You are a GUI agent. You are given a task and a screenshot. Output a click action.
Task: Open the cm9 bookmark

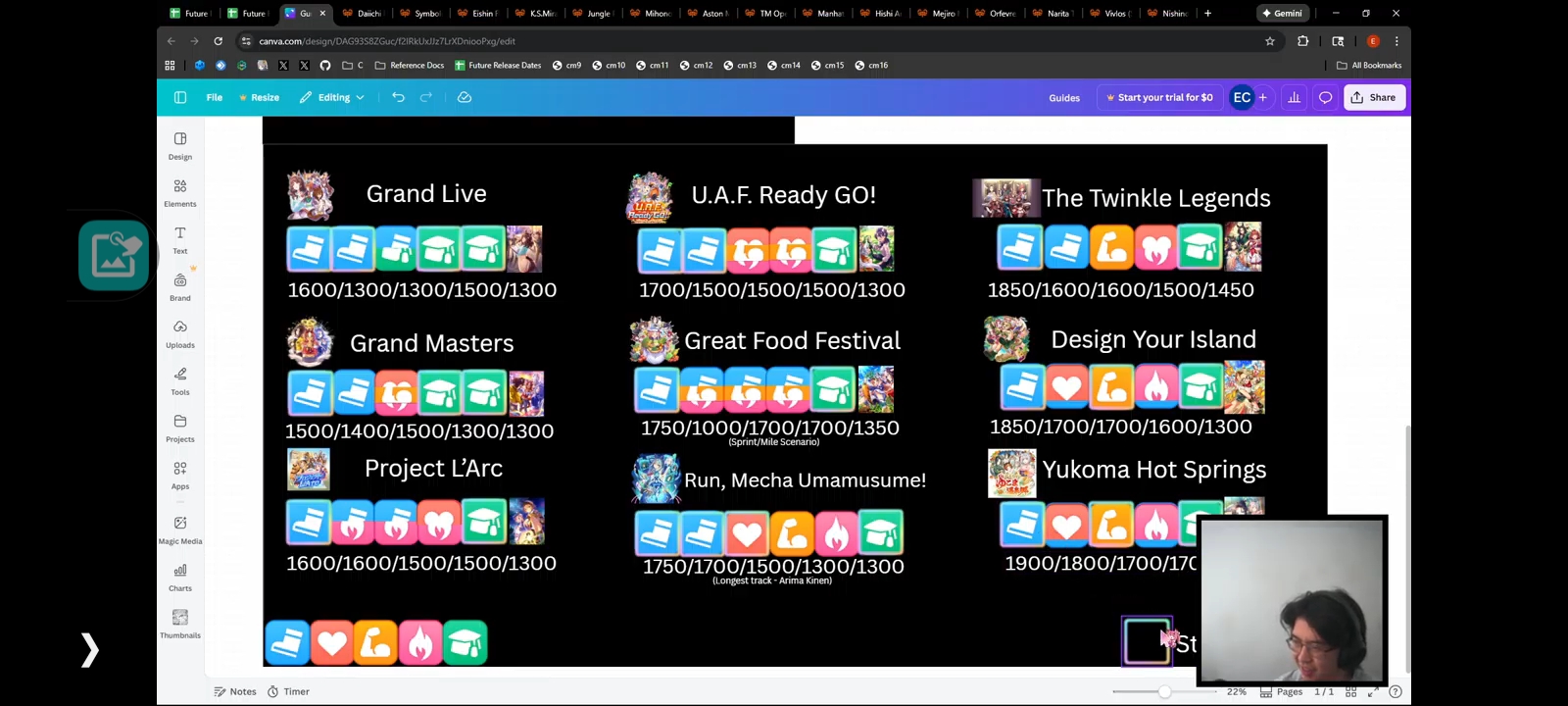(566, 66)
